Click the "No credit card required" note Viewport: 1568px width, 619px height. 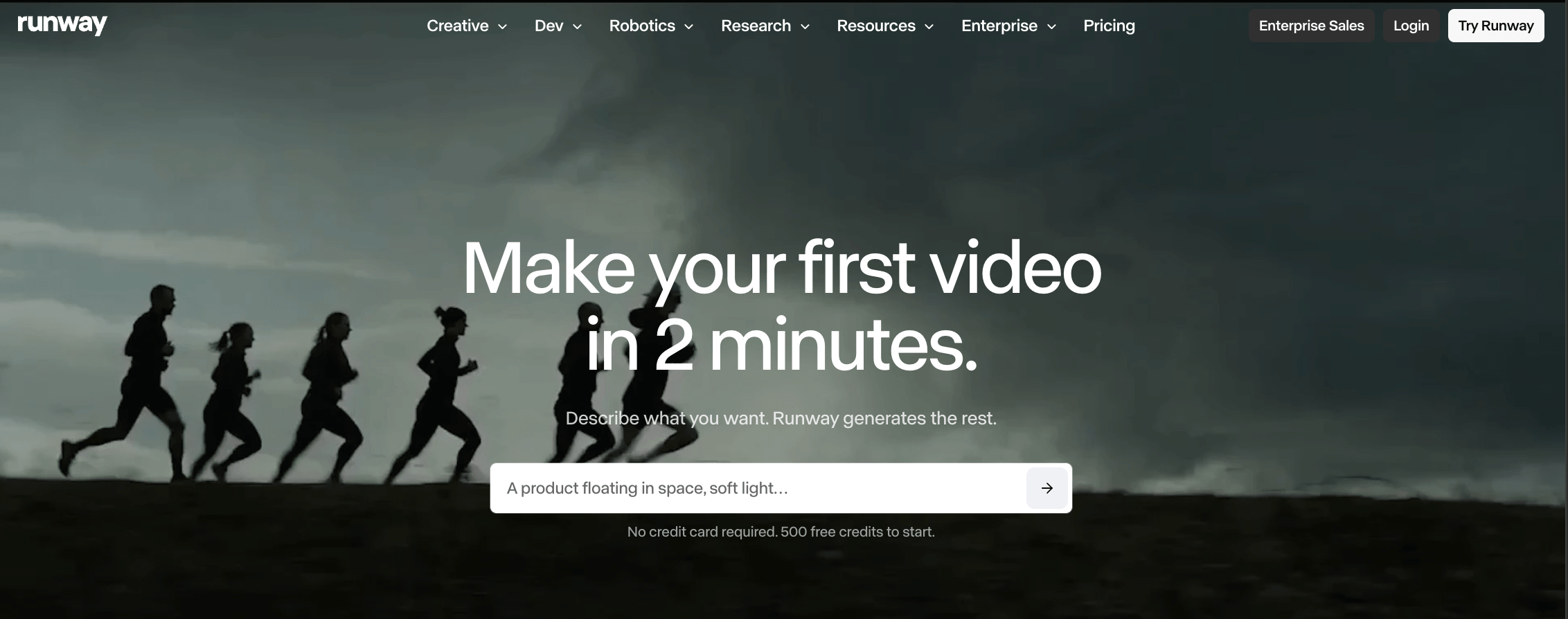coord(781,532)
